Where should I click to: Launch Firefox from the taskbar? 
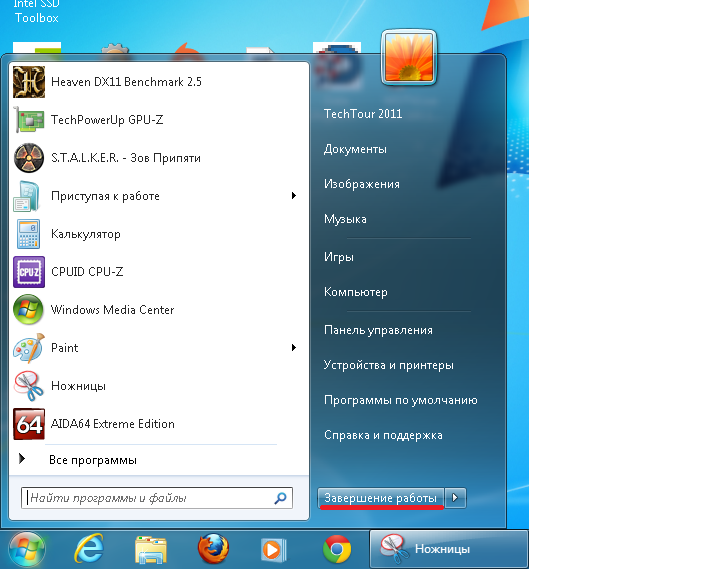click(213, 548)
